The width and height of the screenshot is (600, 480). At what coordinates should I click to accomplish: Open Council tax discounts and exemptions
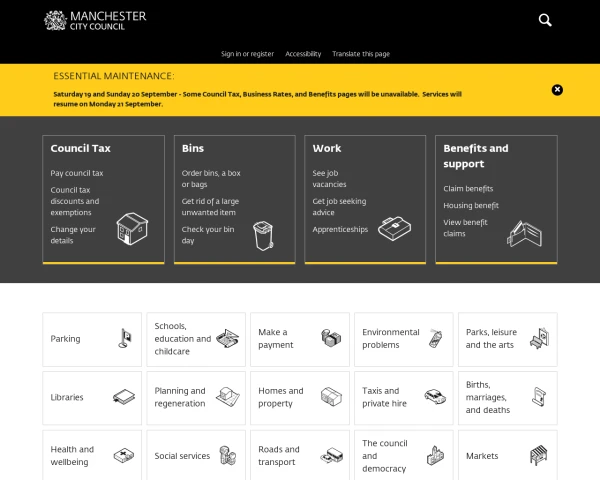[75, 201]
